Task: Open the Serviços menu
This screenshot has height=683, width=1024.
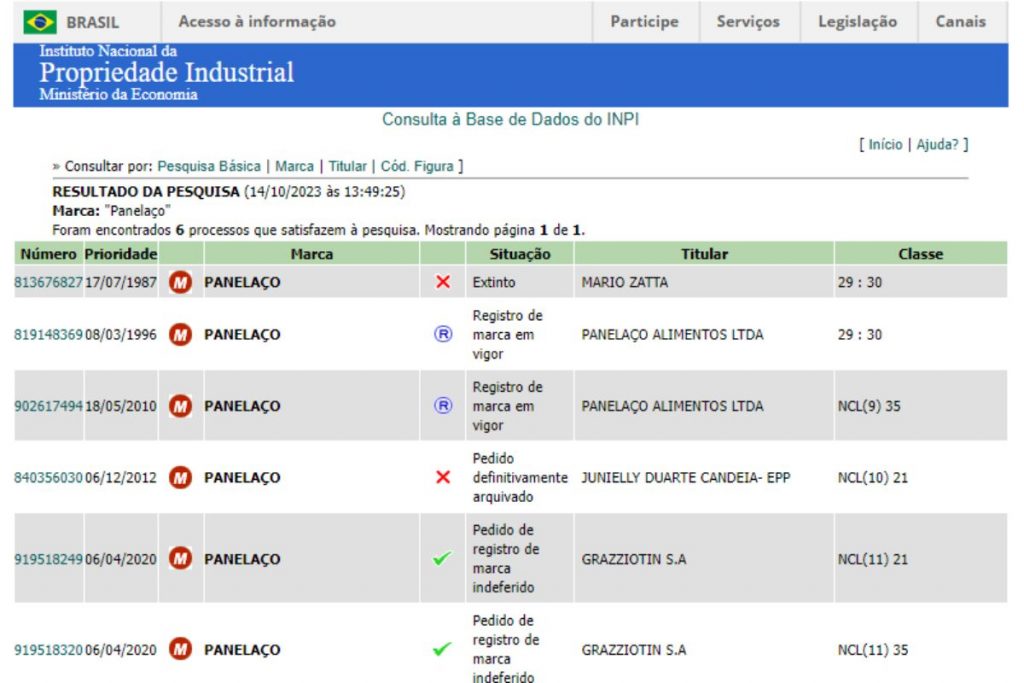Action: click(748, 22)
